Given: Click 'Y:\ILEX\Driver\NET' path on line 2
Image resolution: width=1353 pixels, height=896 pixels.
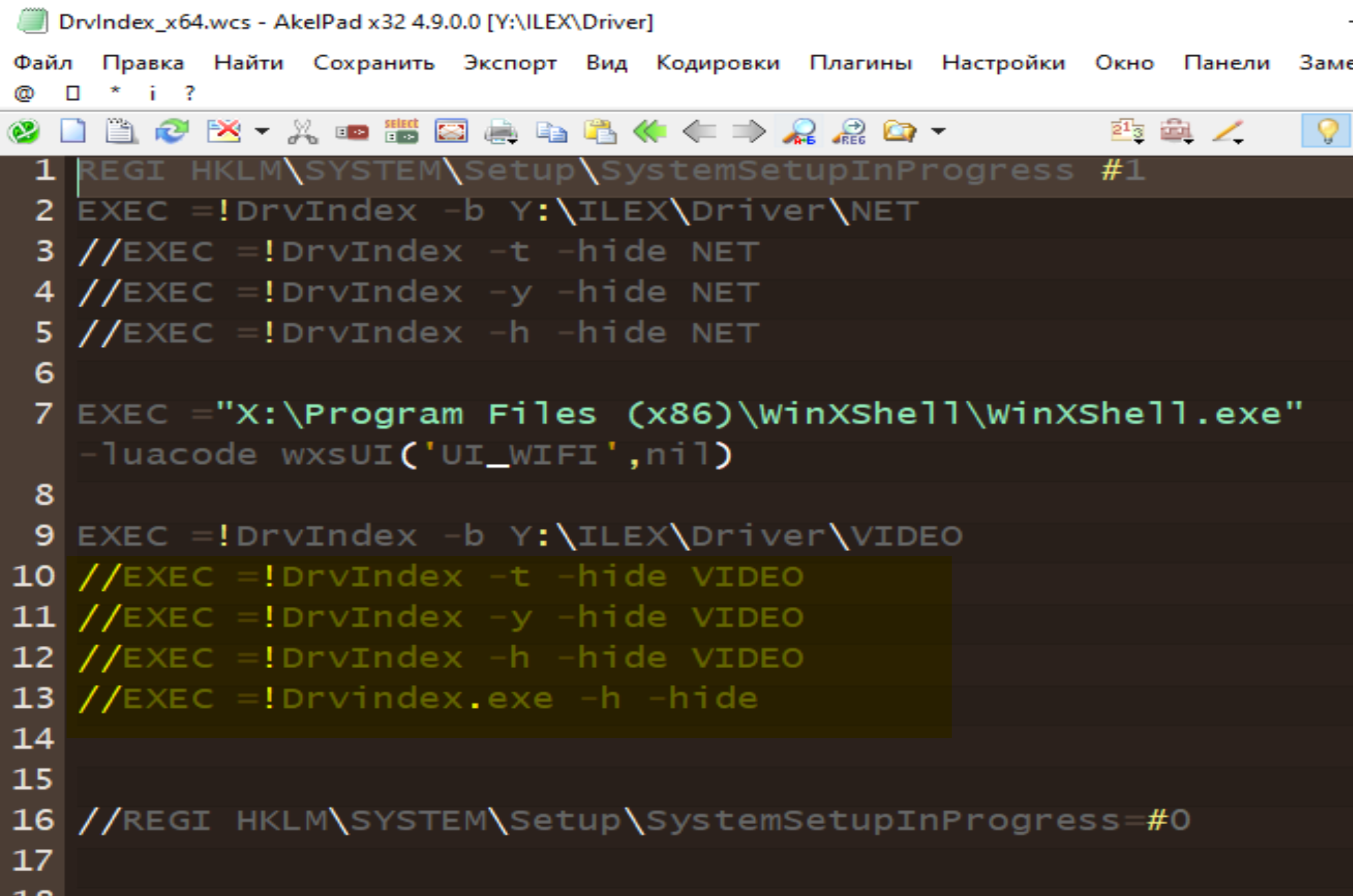Looking at the screenshot, I should [713, 211].
